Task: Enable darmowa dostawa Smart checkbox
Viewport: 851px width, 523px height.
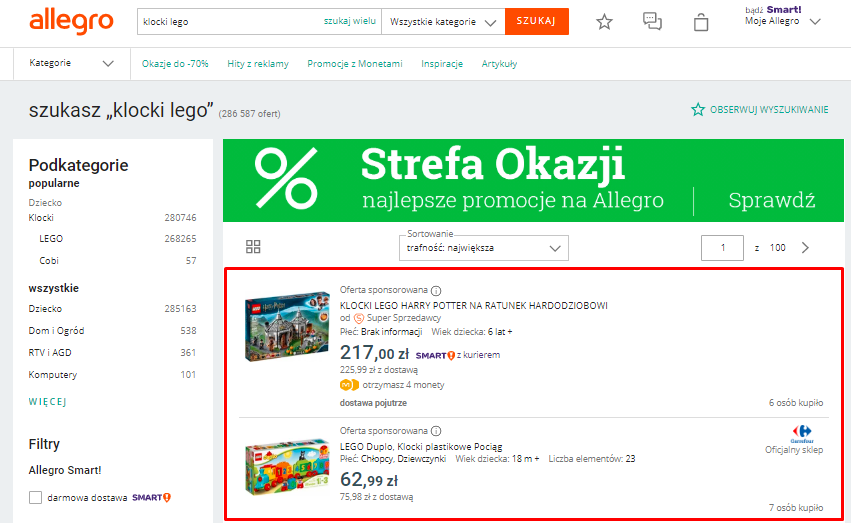Action: [x=35, y=498]
